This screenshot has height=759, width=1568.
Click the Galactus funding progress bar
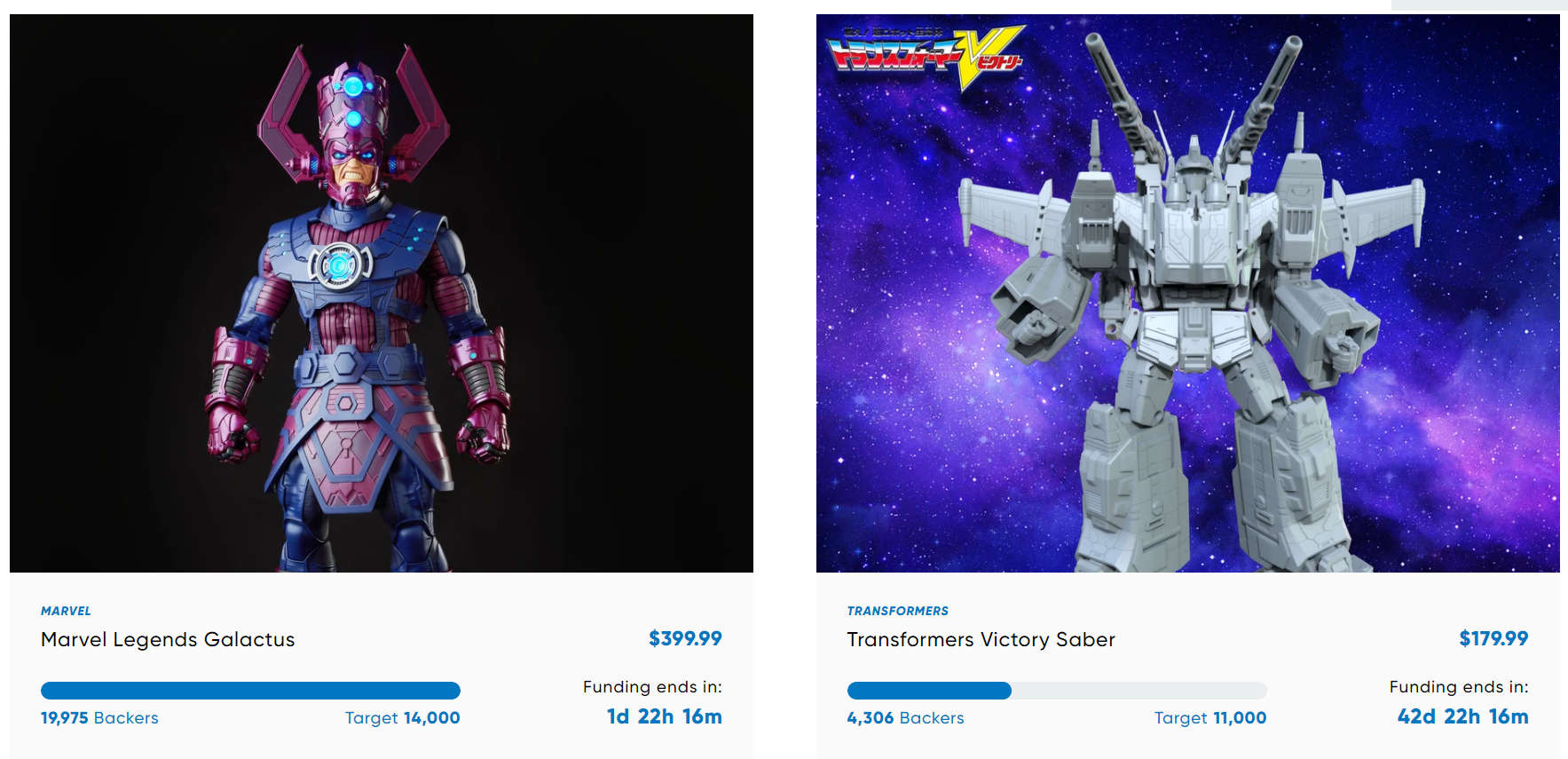click(250, 691)
